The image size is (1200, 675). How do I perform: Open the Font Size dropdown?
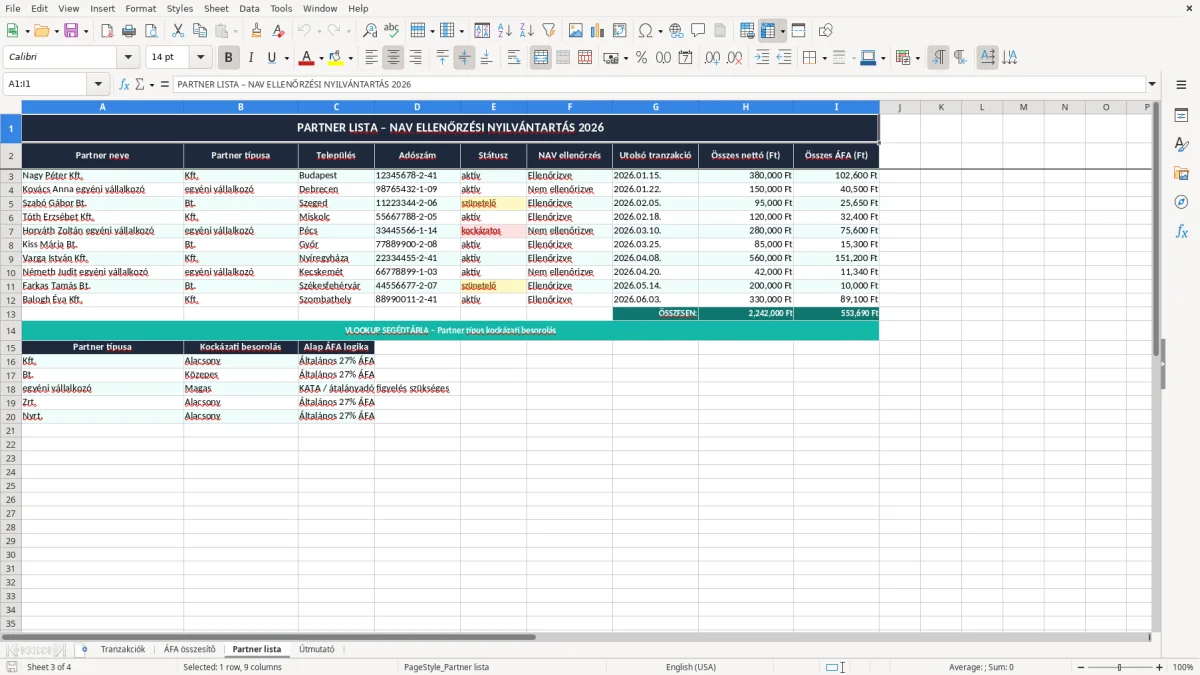pos(201,58)
